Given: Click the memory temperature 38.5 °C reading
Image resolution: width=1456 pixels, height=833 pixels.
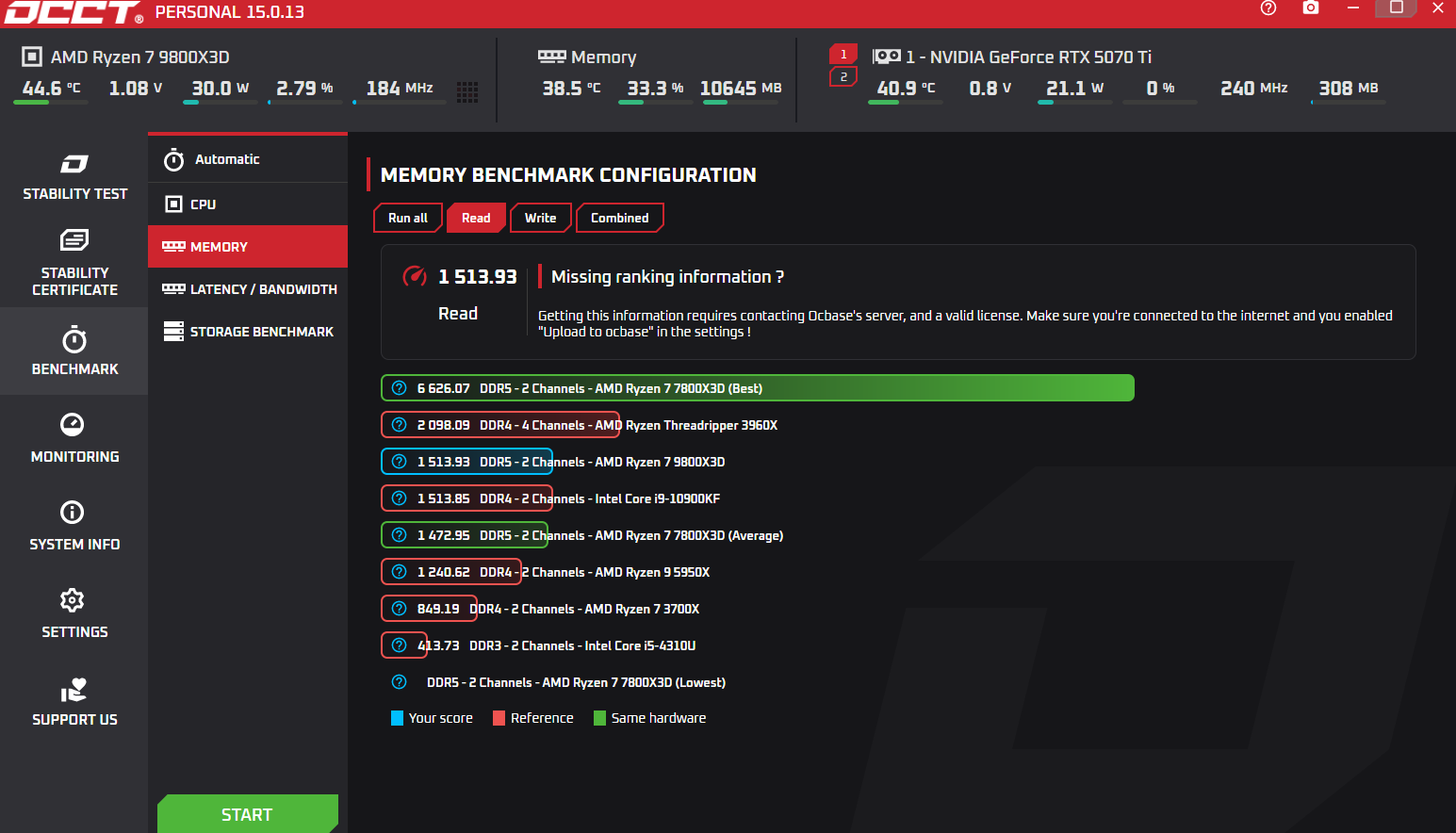Looking at the screenshot, I should [571, 88].
